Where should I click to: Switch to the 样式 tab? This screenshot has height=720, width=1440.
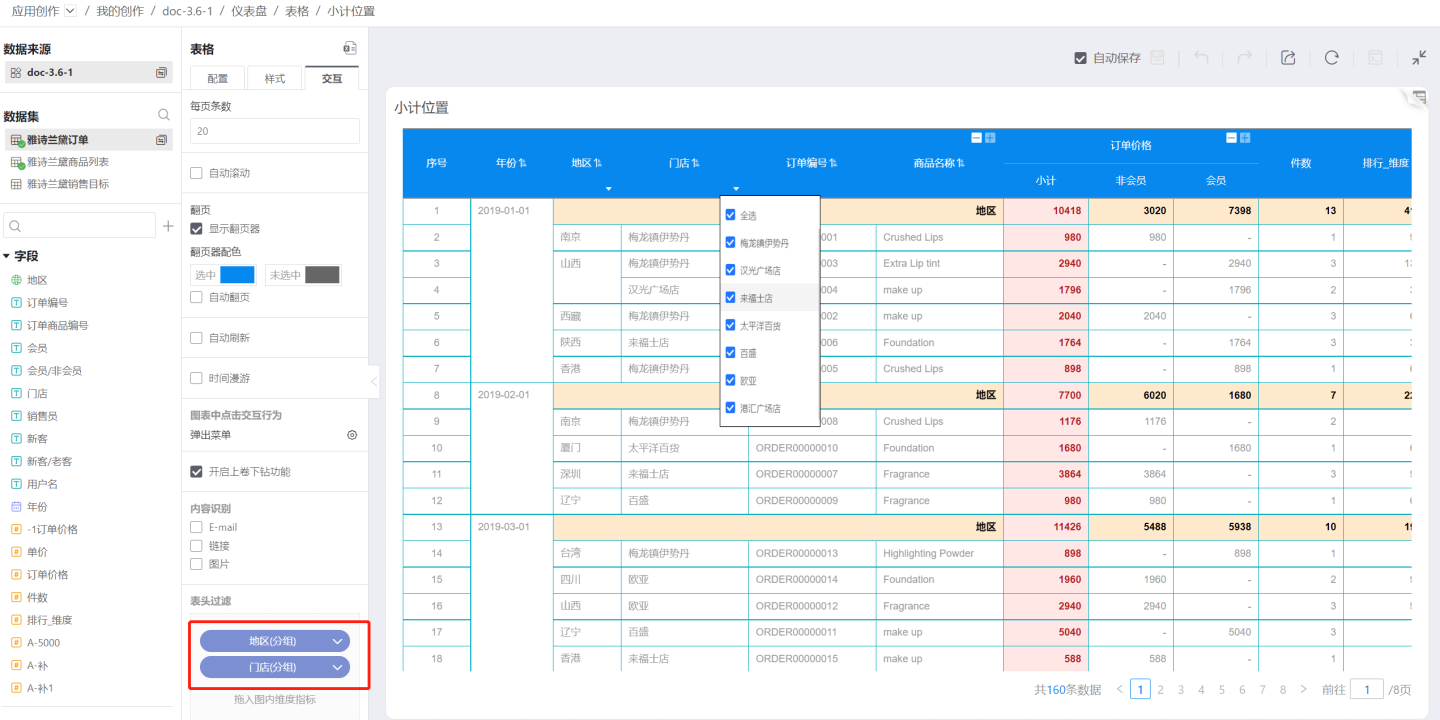[274, 79]
